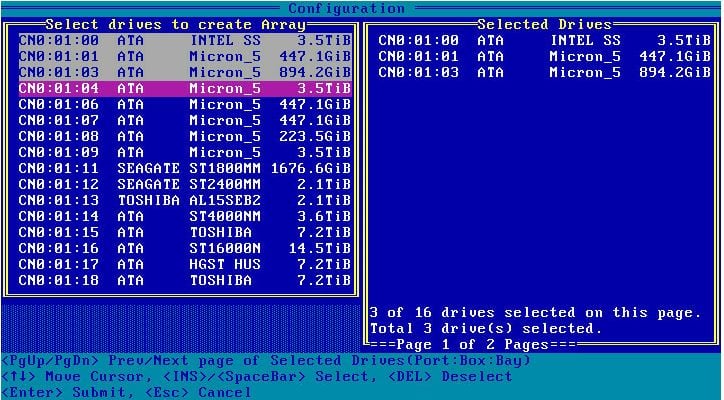Pick ST16000N drive CN0:01:16

pyautogui.click(x=185, y=248)
